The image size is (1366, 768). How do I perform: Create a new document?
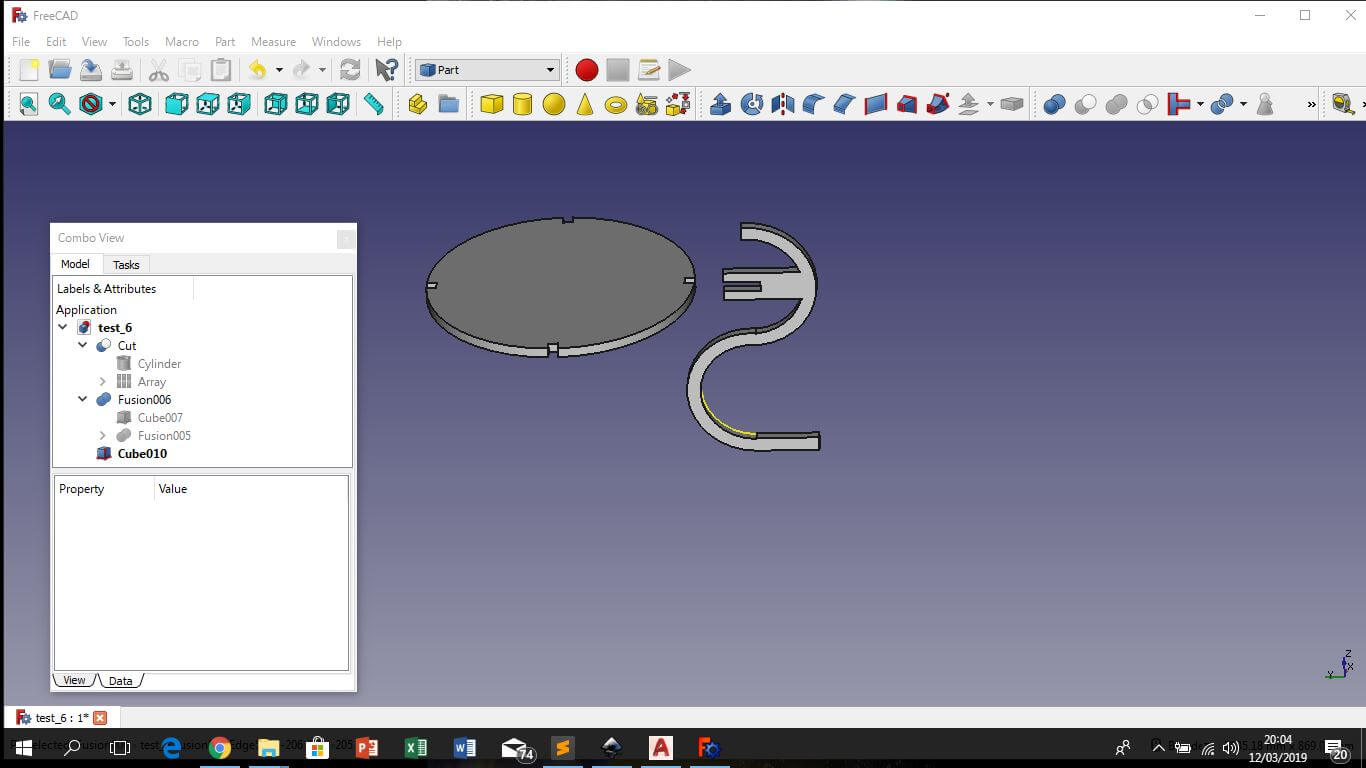[x=29, y=70]
